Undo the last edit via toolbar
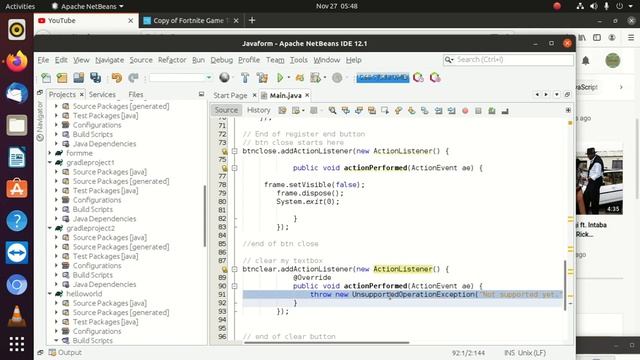This screenshot has width=640, height=360. coord(117,78)
